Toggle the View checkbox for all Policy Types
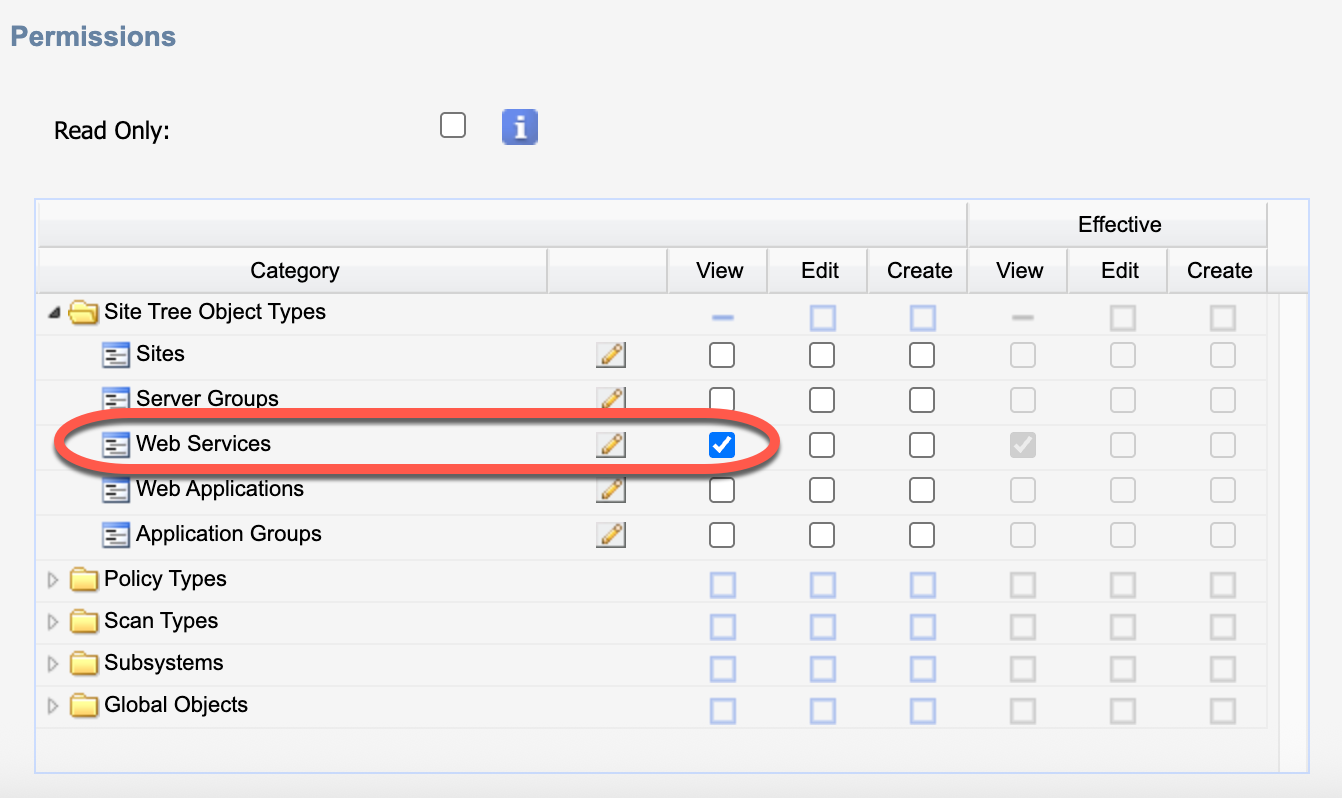 (722, 585)
